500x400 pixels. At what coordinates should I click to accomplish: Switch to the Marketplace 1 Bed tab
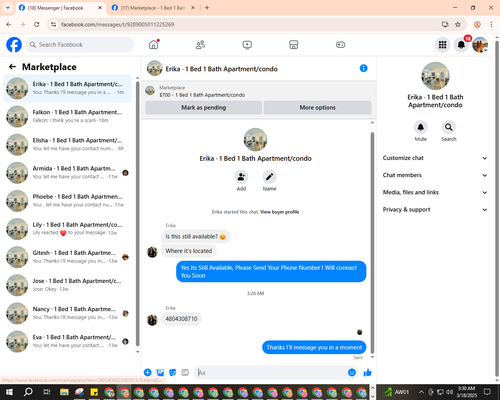(154, 8)
